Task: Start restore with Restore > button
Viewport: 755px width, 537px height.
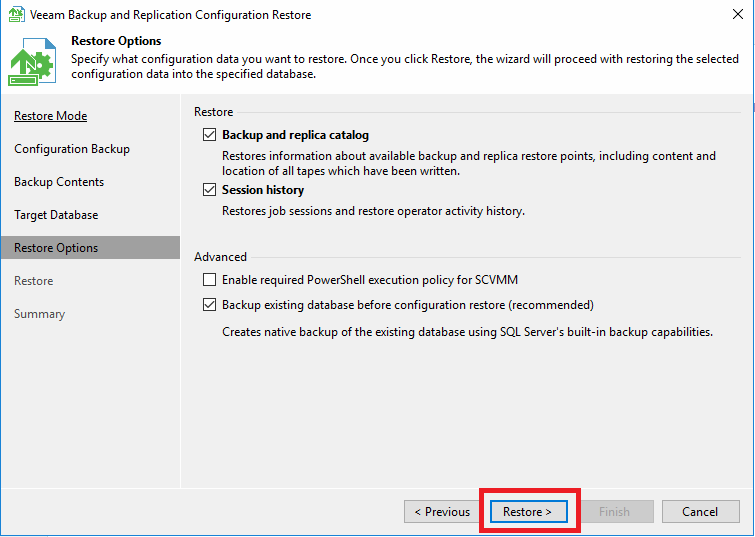Action: (x=528, y=511)
